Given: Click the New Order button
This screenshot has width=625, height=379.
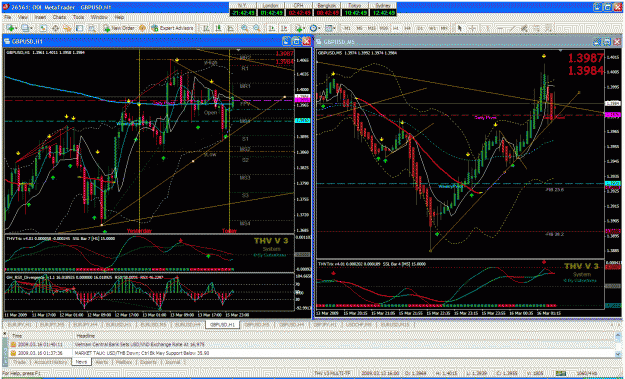Looking at the screenshot, I should 118,28.
